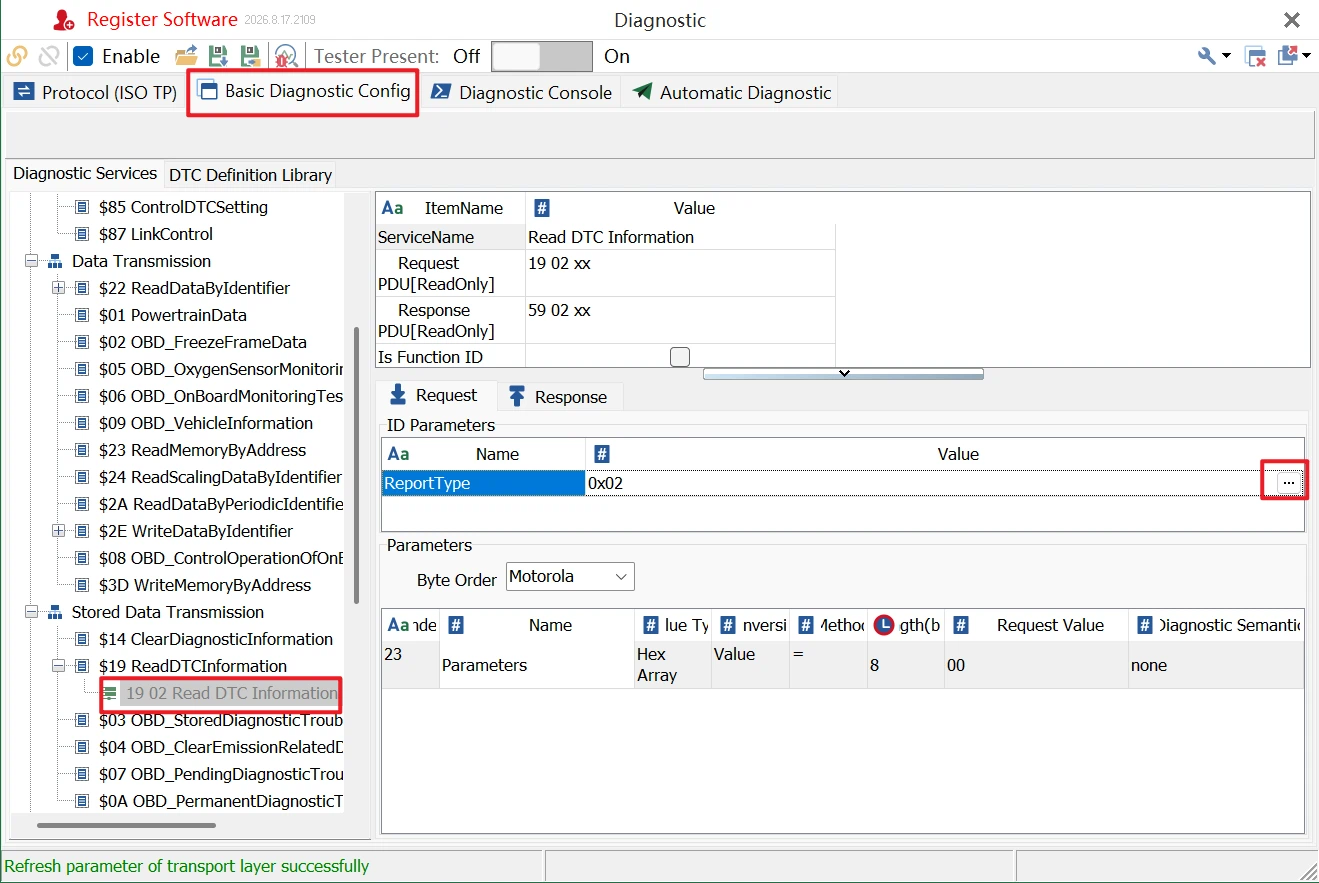Collapse the Stored Data Transmission group
The width and height of the screenshot is (1319, 883).
31,612
